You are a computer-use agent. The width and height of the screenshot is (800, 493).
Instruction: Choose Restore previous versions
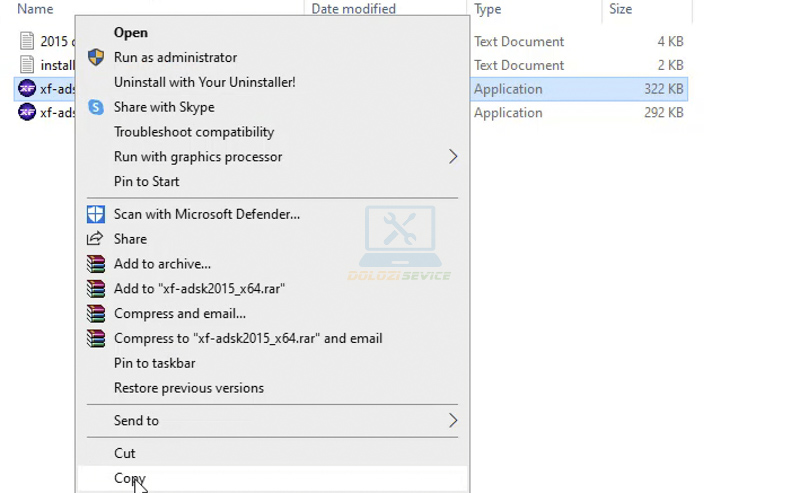[189, 388]
